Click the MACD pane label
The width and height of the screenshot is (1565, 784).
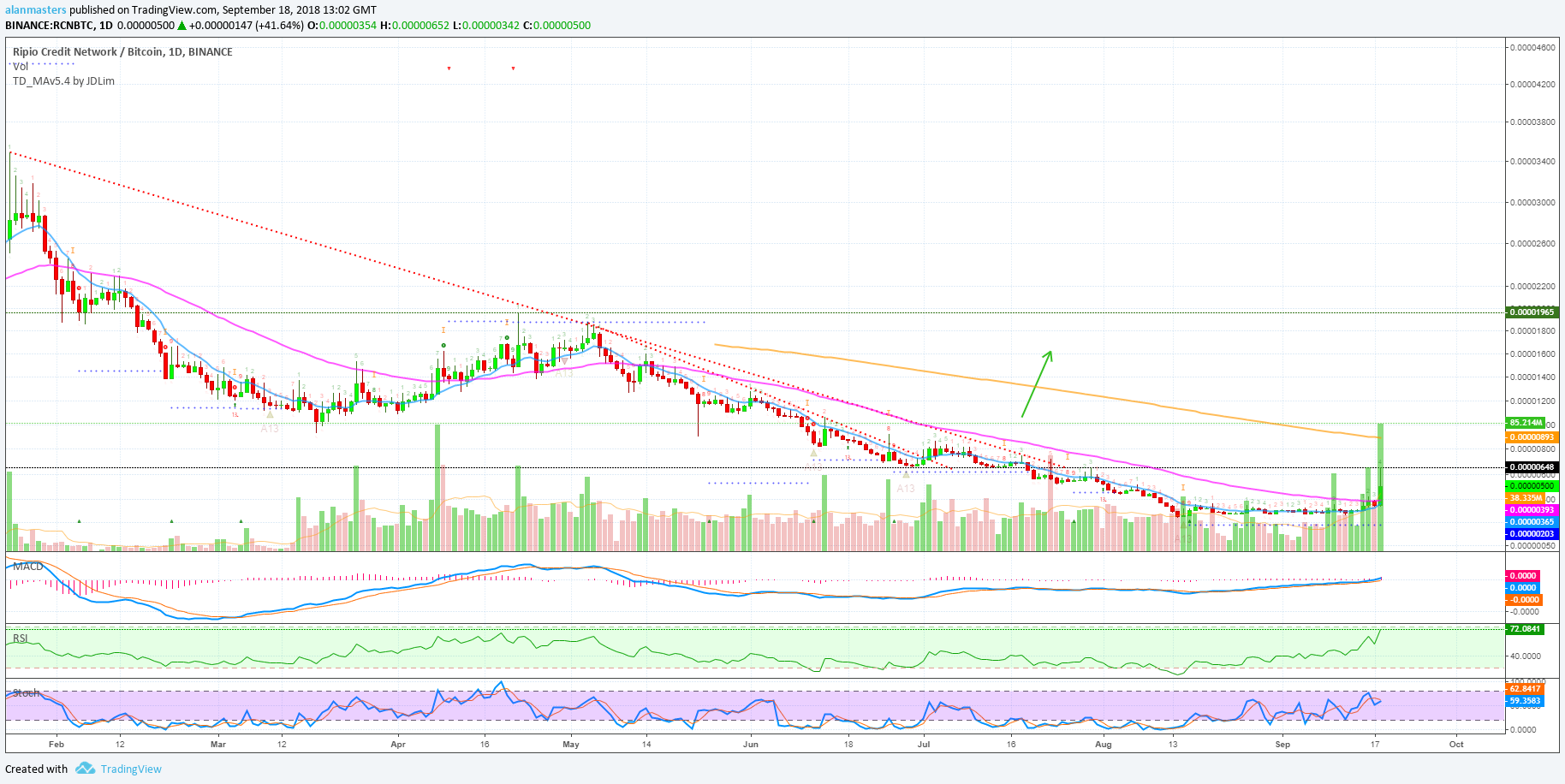(27, 567)
